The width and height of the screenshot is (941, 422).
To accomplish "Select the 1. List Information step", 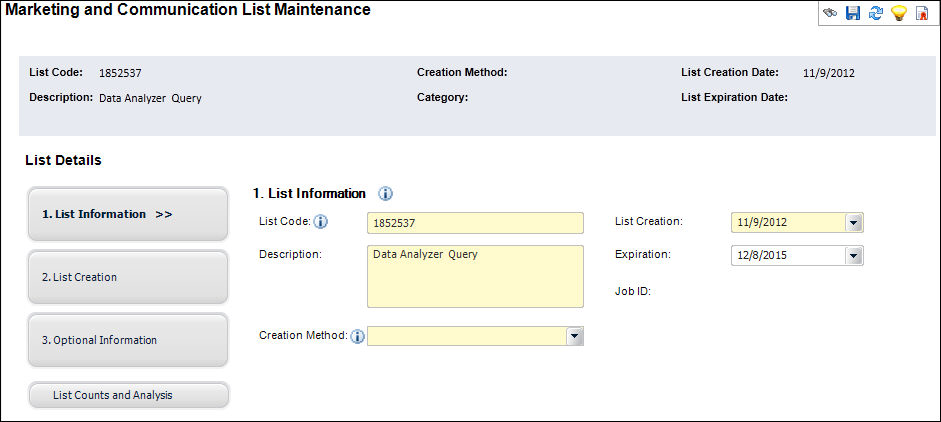I will tap(128, 214).
